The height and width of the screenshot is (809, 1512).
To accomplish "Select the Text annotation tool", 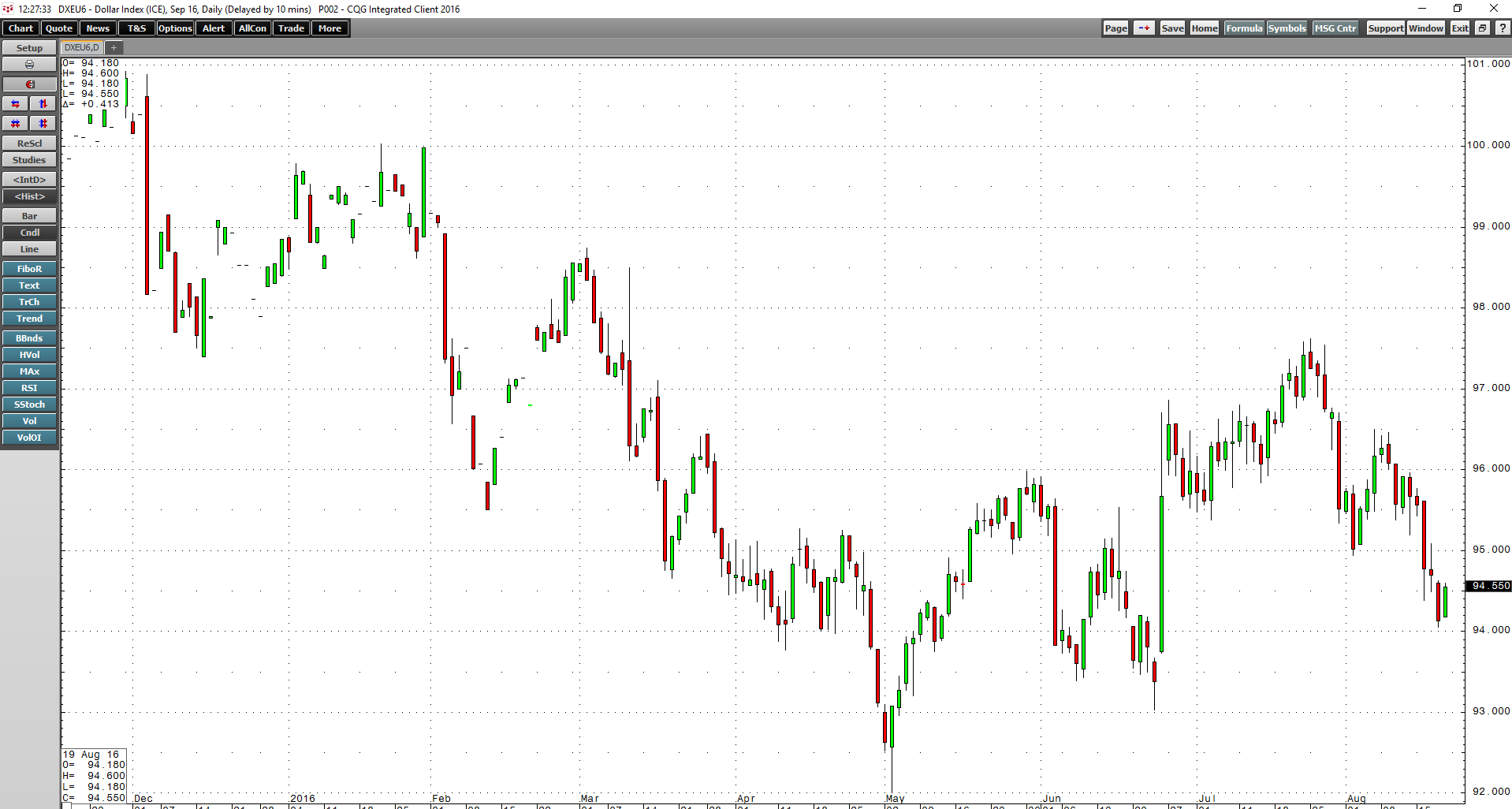I will click(x=29, y=285).
